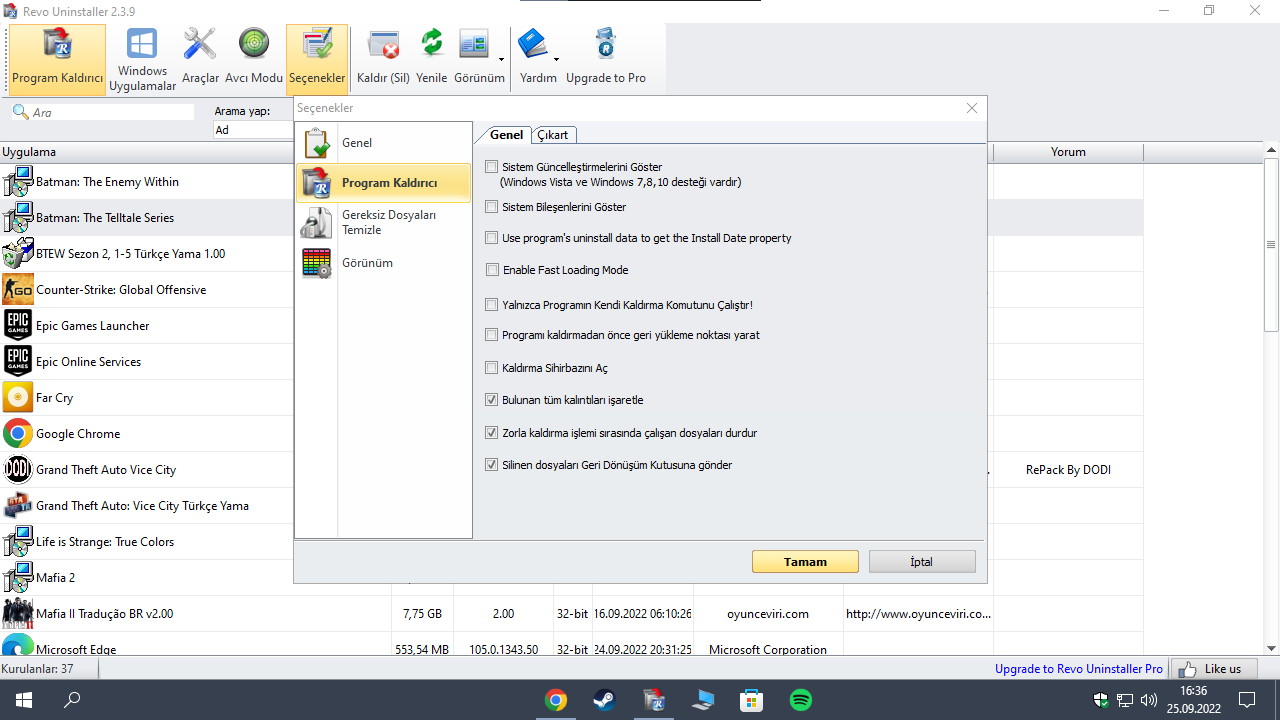Viewport: 1280px width, 720px height.
Task: Uncheck Bulunan tüm kalıntıları işaretle
Action: tap(491, 400)
